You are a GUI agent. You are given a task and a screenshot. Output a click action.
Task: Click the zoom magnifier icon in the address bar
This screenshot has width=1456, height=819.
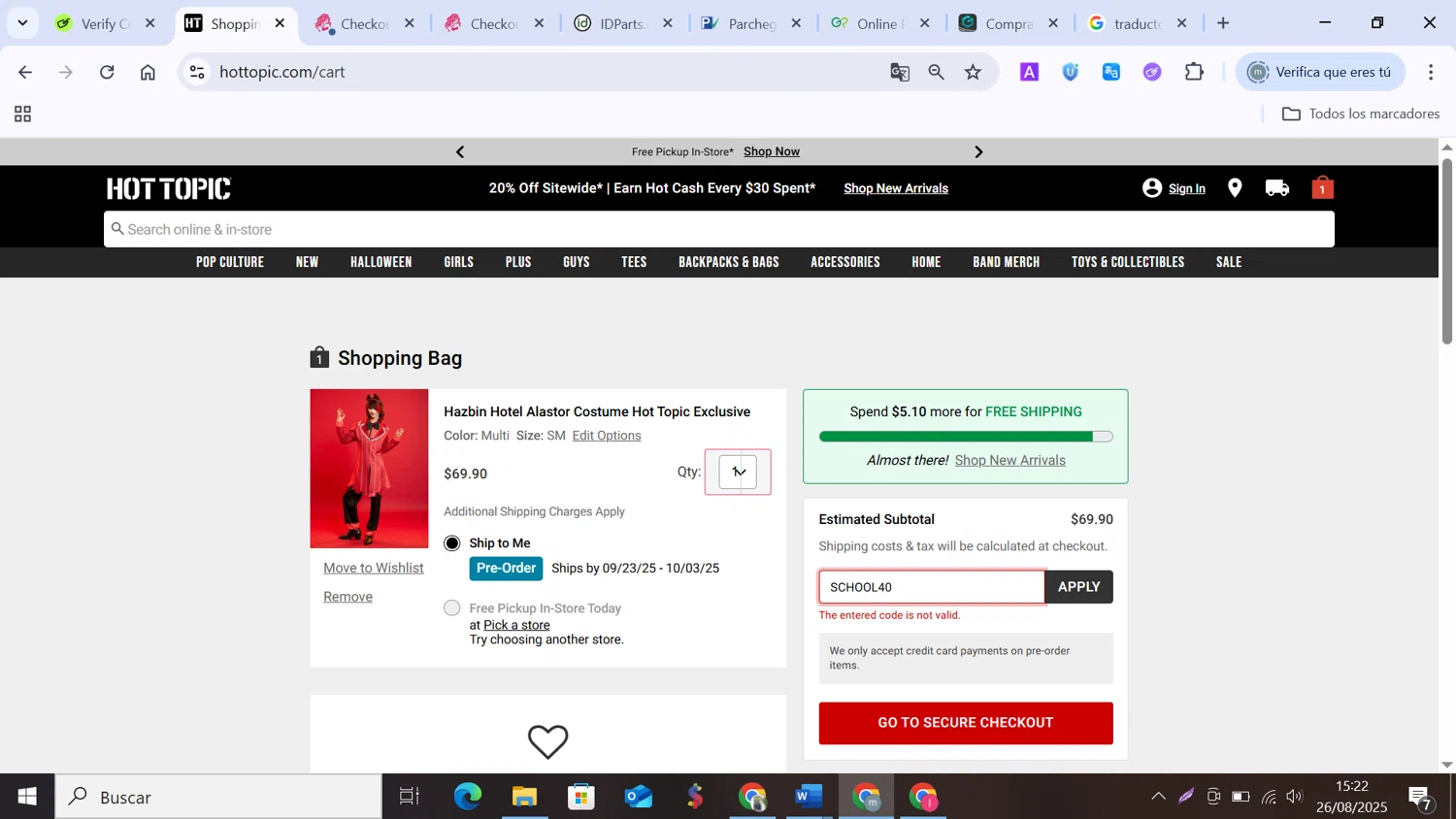(x=937, y=72)
